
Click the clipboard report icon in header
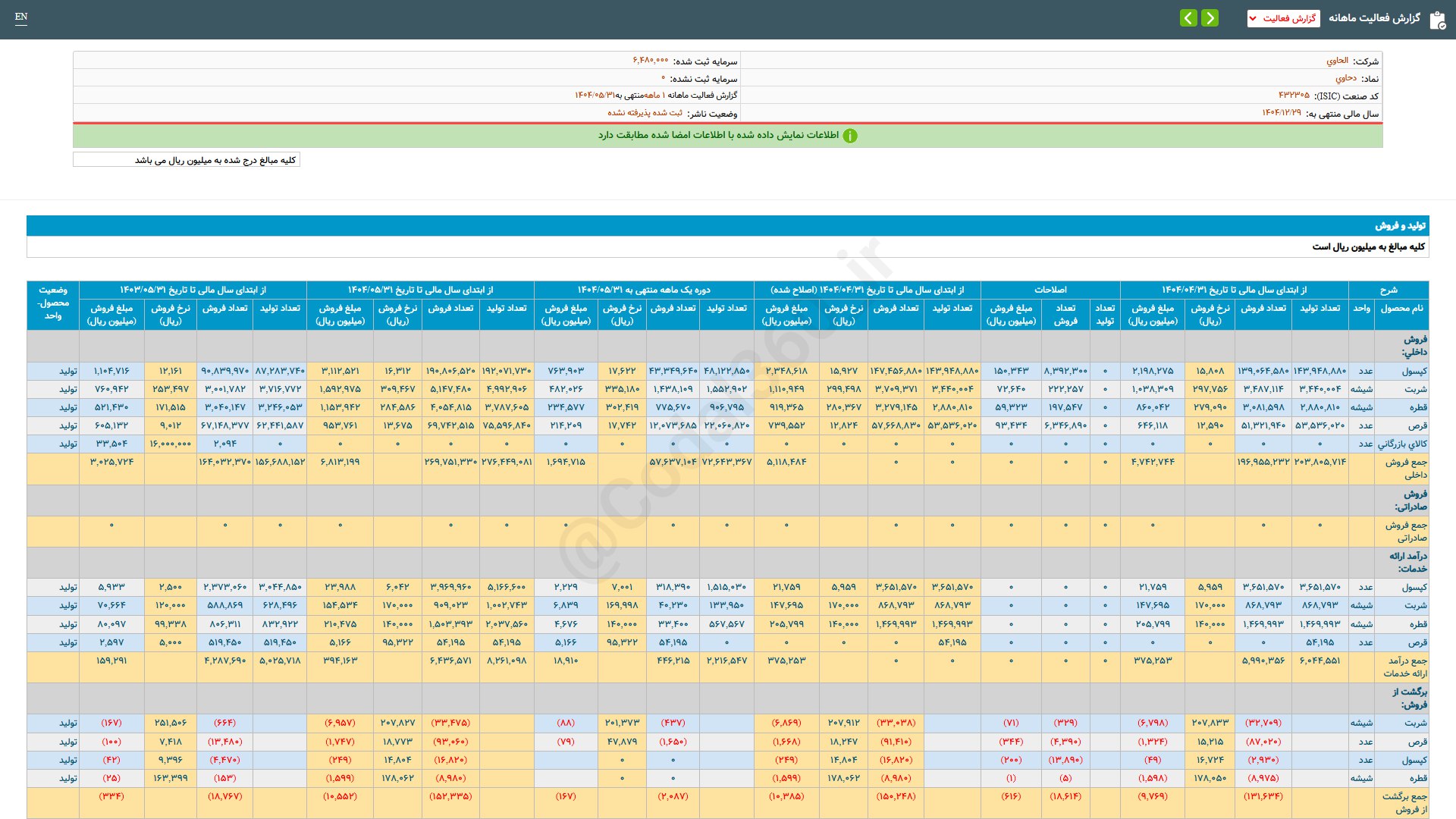click(x=1437, y=20)
